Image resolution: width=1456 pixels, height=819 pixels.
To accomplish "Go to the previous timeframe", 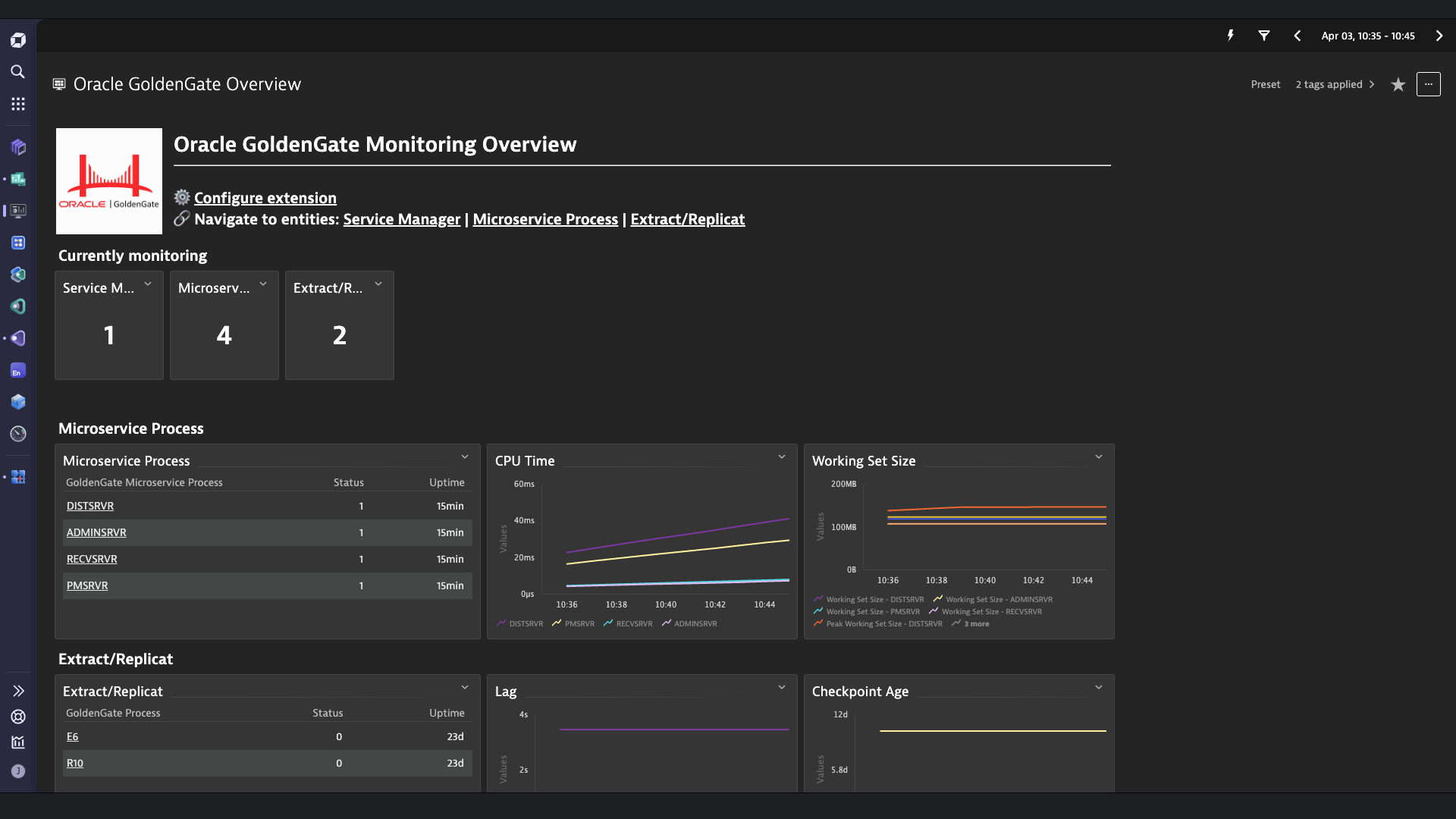I will pos(1298,36).
